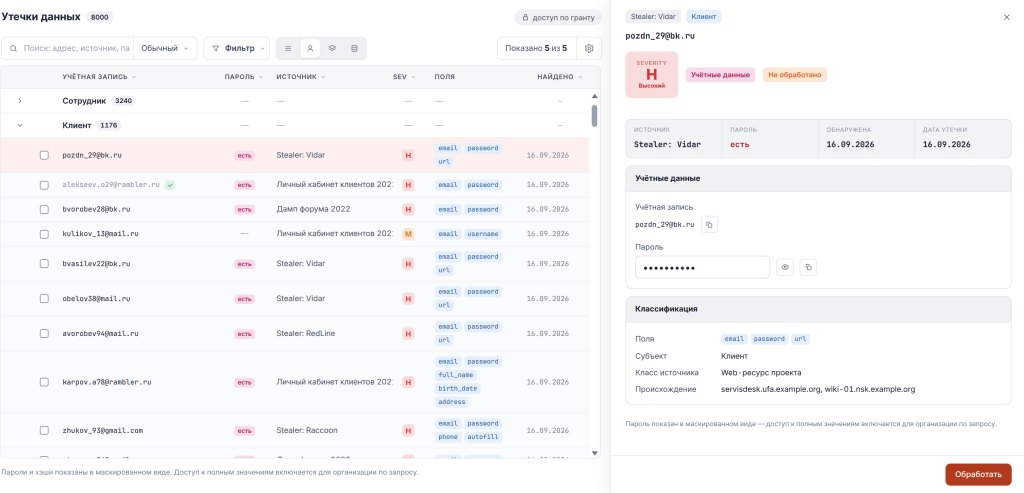1024x493 pixels.
Task: Select the layers grouping view icon
Action: [x=332, y=48]
